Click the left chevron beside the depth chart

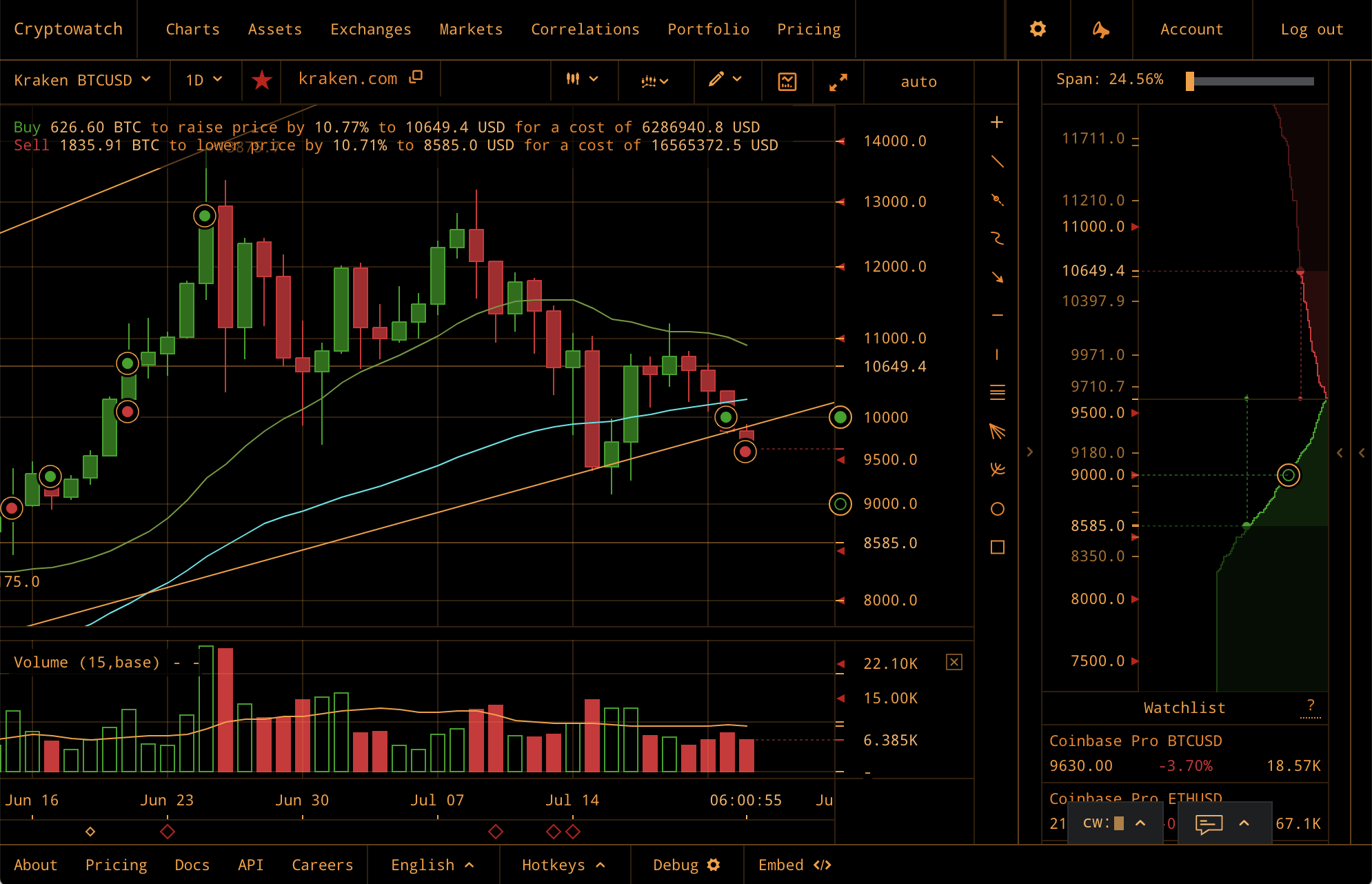pos(1340,453)
